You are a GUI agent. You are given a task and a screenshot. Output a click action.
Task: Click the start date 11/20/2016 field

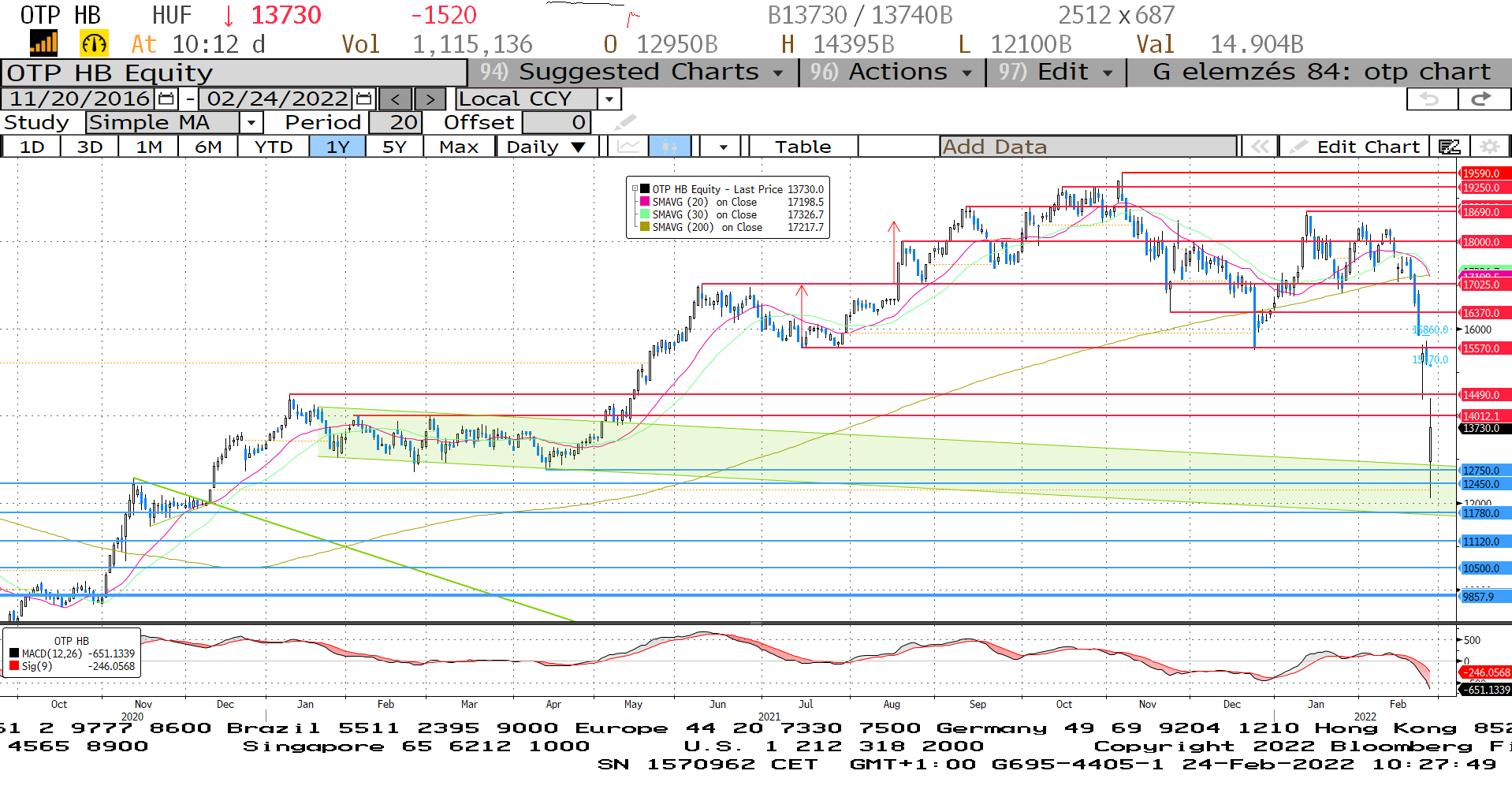coord(79,99)
